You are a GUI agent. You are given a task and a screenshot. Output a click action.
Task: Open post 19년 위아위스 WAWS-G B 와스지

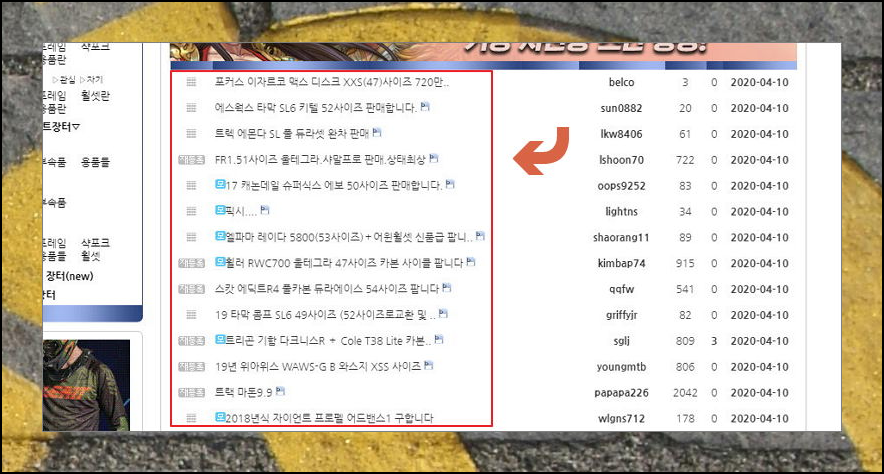click(x=318, y=367)
